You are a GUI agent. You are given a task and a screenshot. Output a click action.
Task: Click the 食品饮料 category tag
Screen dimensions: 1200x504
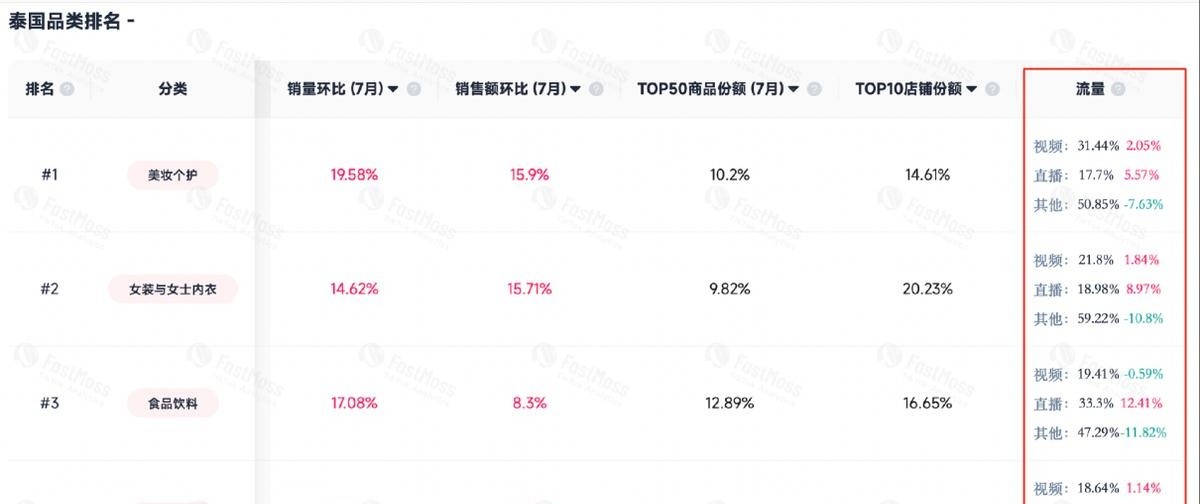tap(172, 404)
